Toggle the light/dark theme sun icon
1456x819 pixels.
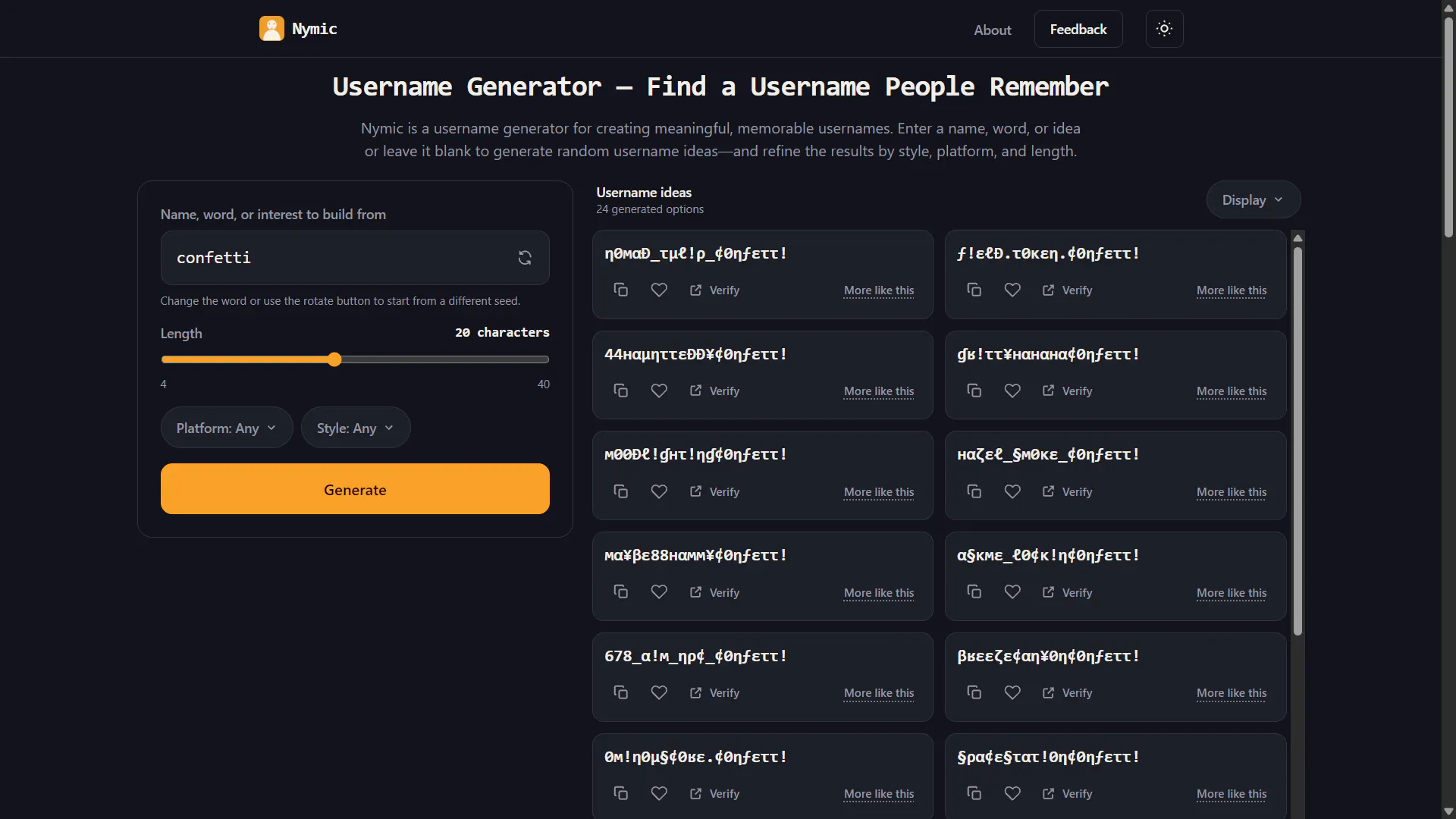coord(1164,29)
